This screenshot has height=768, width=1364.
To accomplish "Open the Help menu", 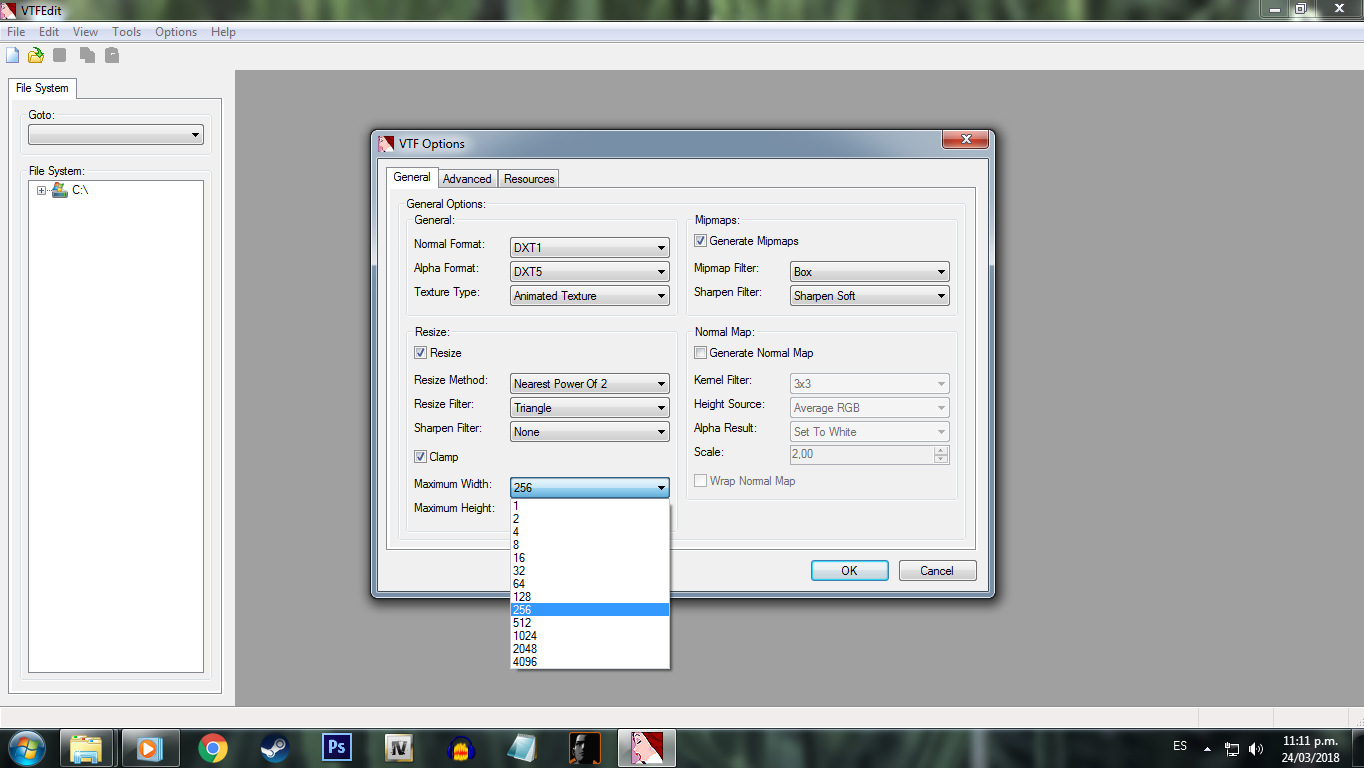I will (x=223, y=32).
